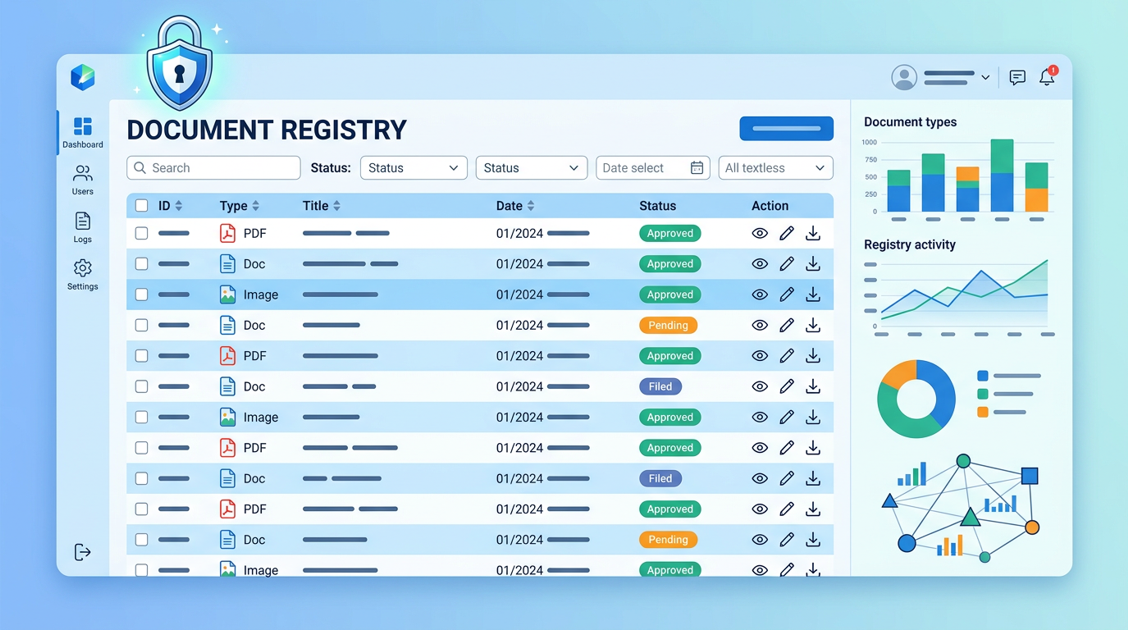This screenshot has width=1128, height=630.
Task: Tick the select-all checkbox in table header
Action: coord(142,206)
